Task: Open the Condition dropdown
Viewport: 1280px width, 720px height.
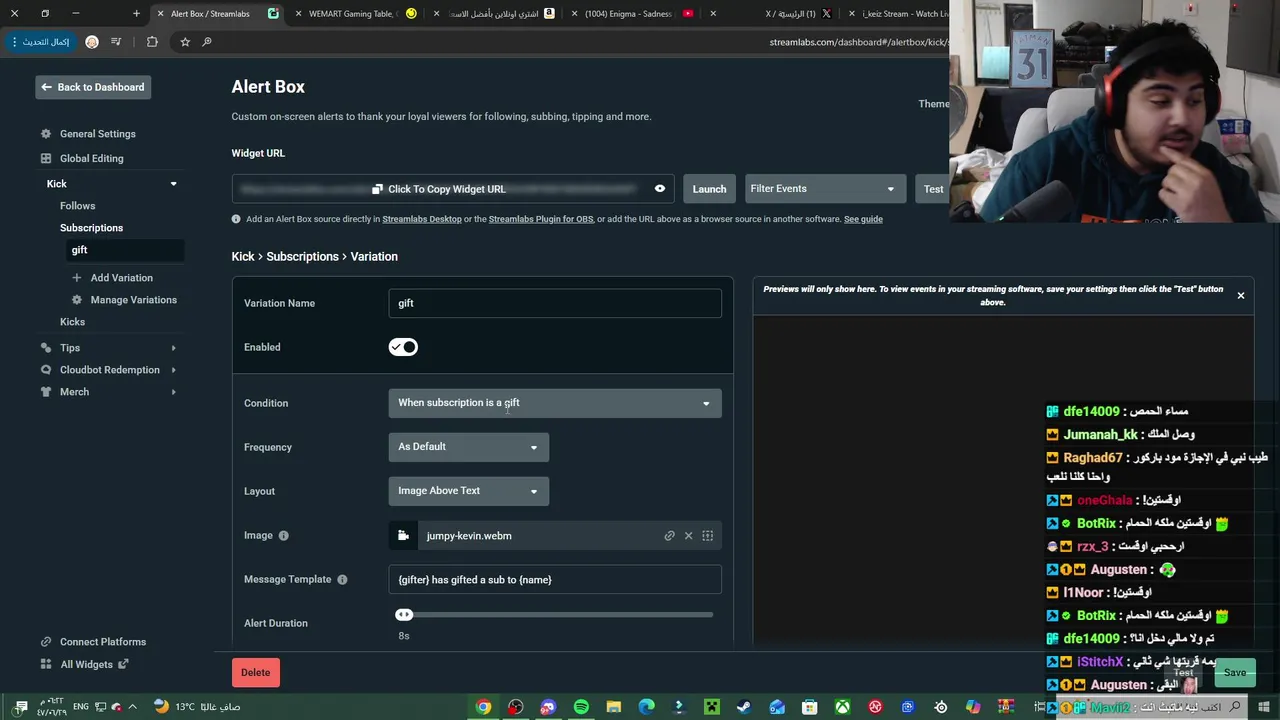Action: (x=555, y=403)
